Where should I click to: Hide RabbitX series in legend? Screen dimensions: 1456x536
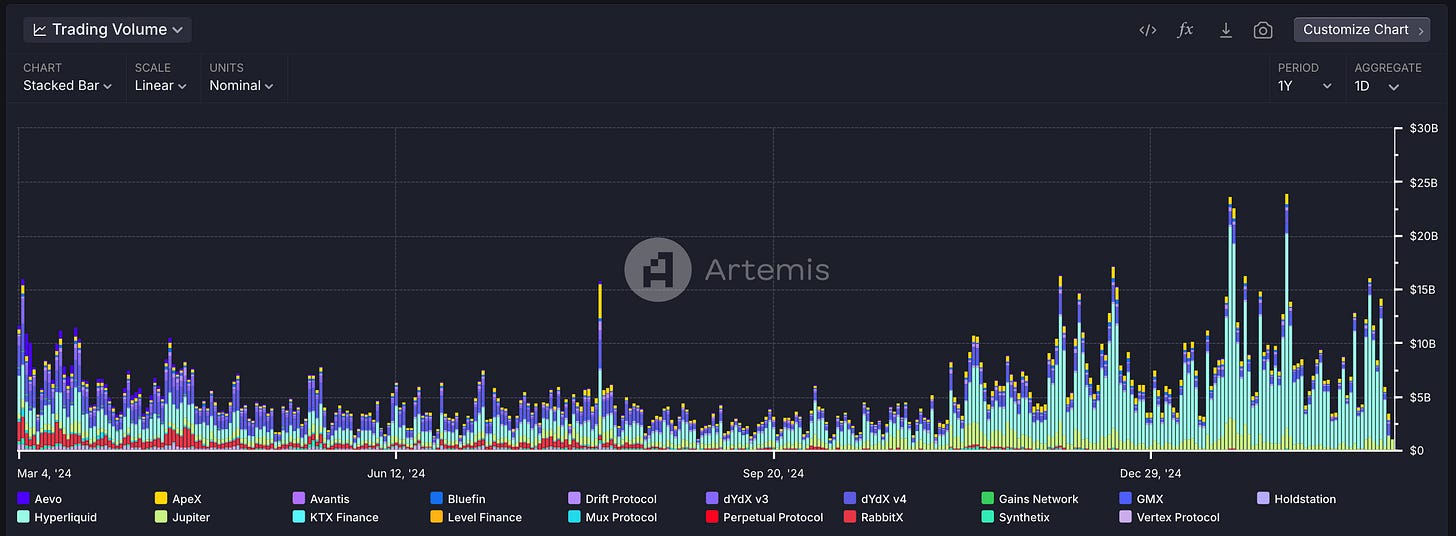point(873,518)
